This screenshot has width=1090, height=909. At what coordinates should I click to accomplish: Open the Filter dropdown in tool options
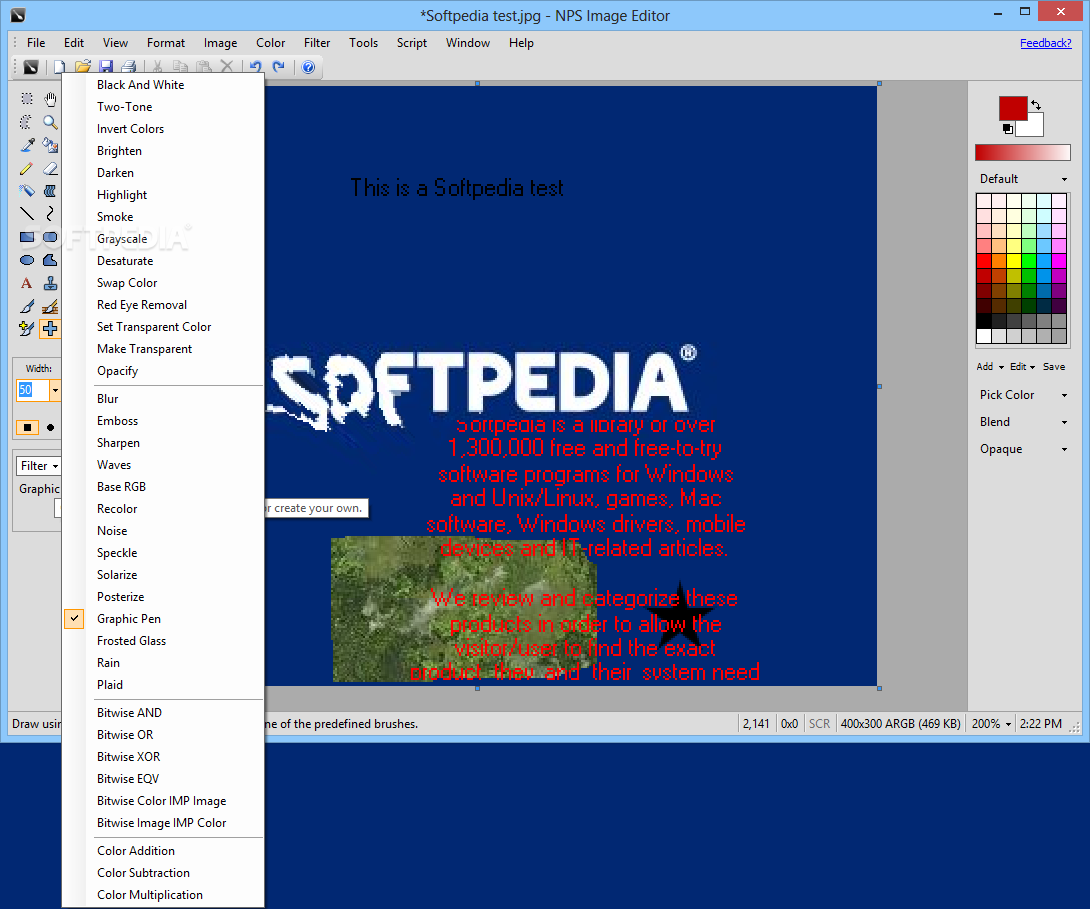(x=39, y=466)
